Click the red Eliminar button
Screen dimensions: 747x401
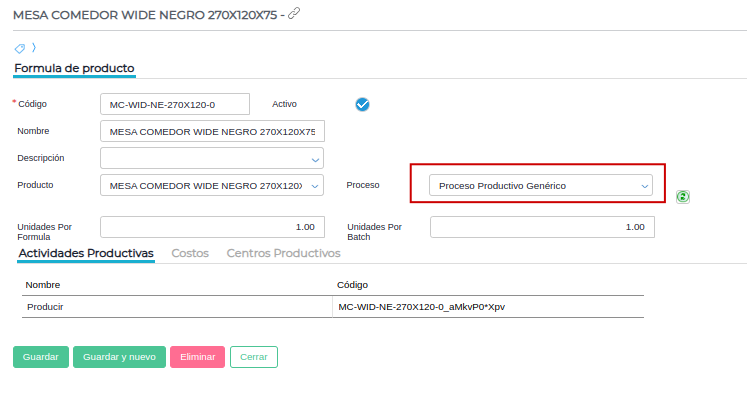click(198, 357)
